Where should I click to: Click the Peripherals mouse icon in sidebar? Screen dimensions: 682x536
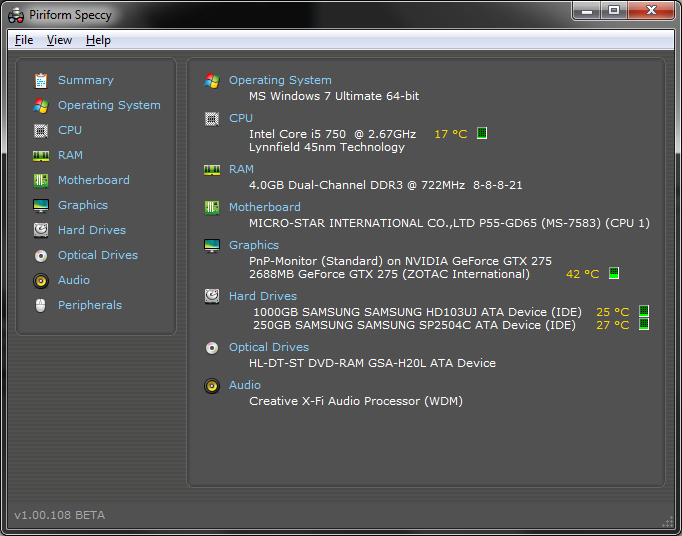pos(40,305)
